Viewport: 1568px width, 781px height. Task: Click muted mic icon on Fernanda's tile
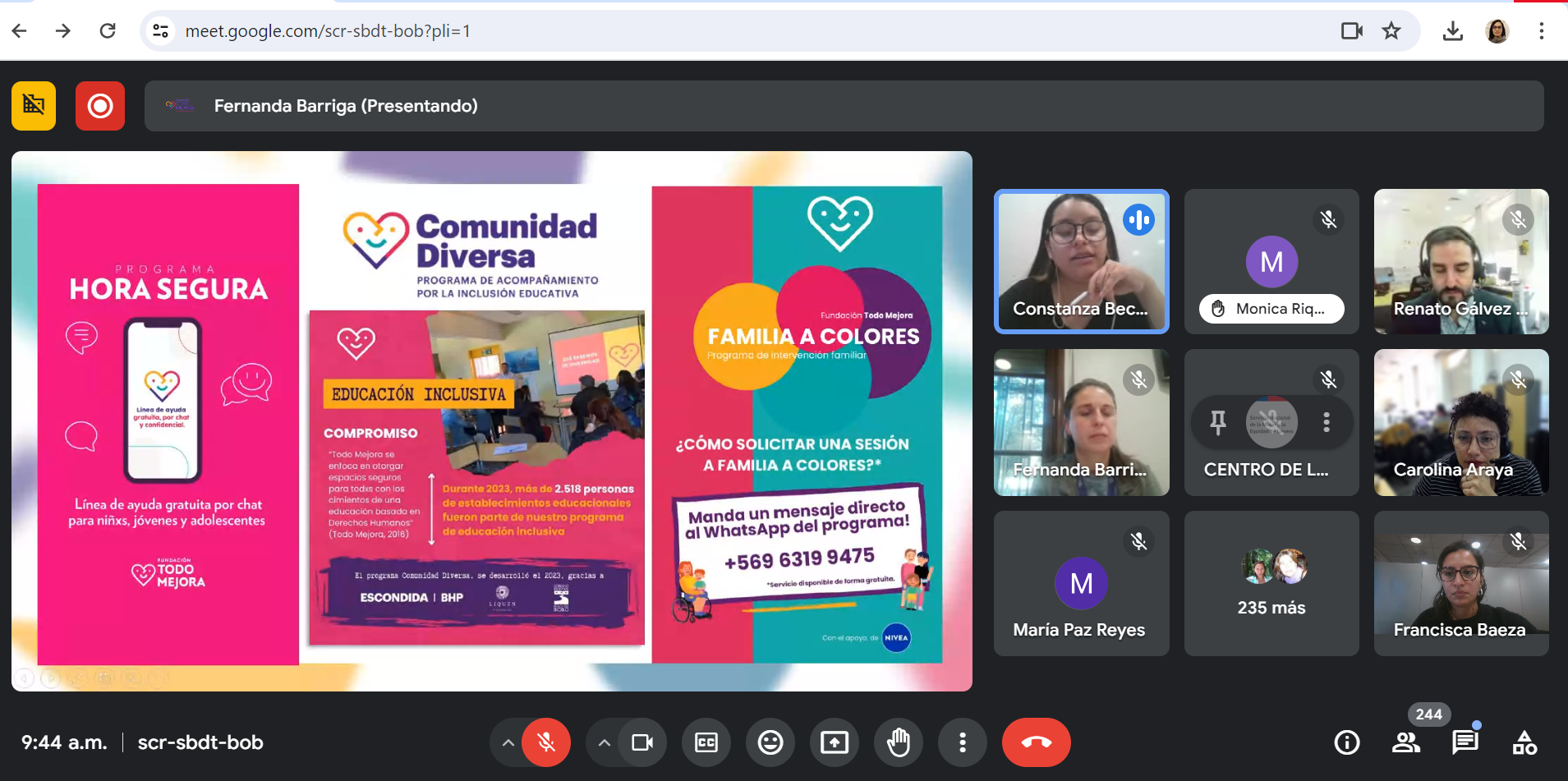point(1138,380)
